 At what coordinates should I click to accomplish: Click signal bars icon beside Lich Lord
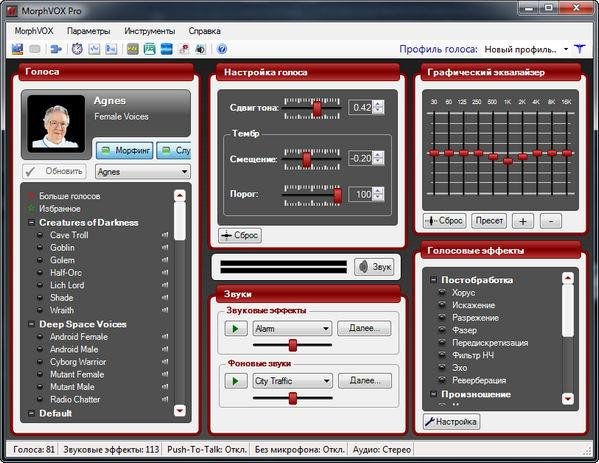(165, 285)
